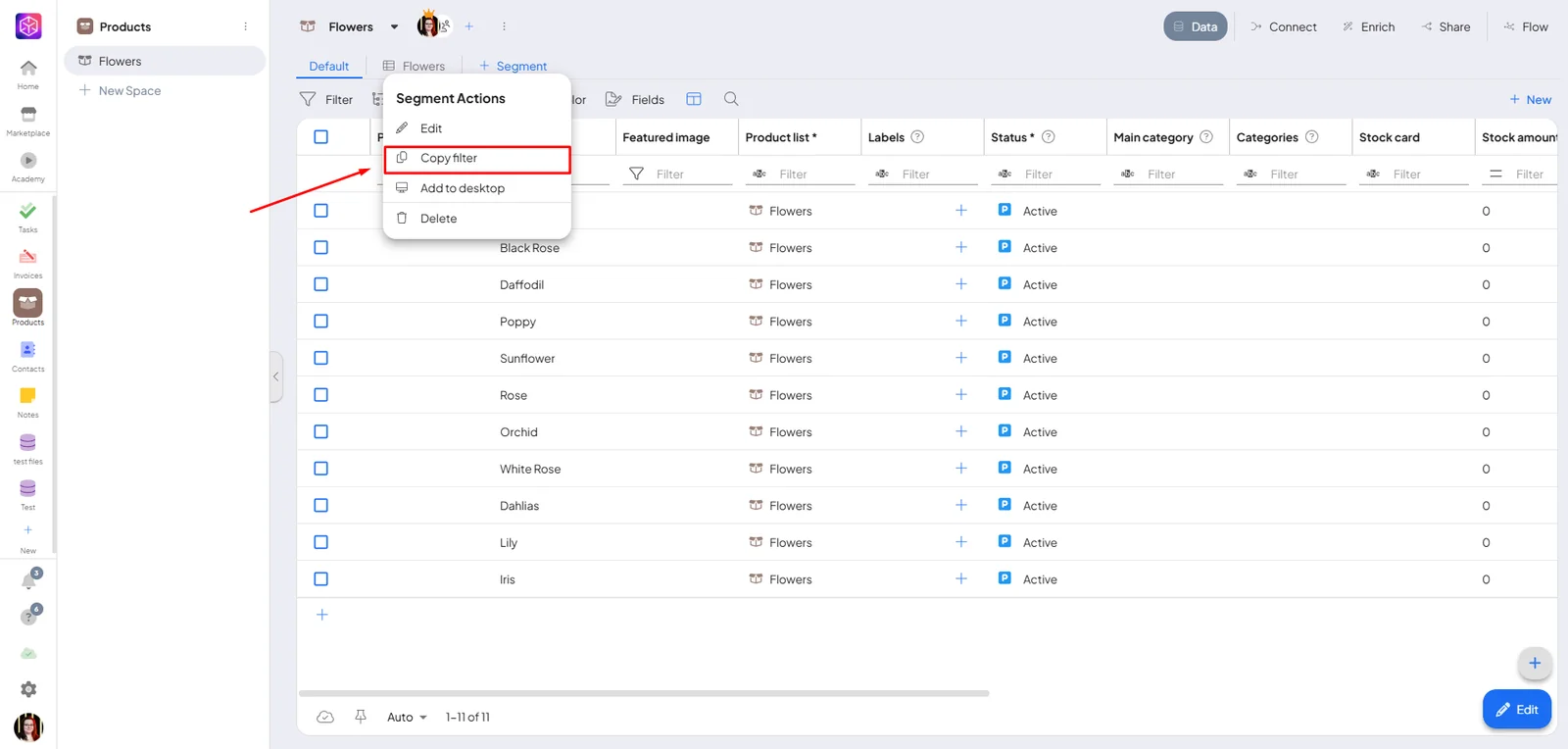Image resolution: width=1568 pixels, height=749 pixels.
Task: Open the settings gear icon
Action: (x=28, y=689)
